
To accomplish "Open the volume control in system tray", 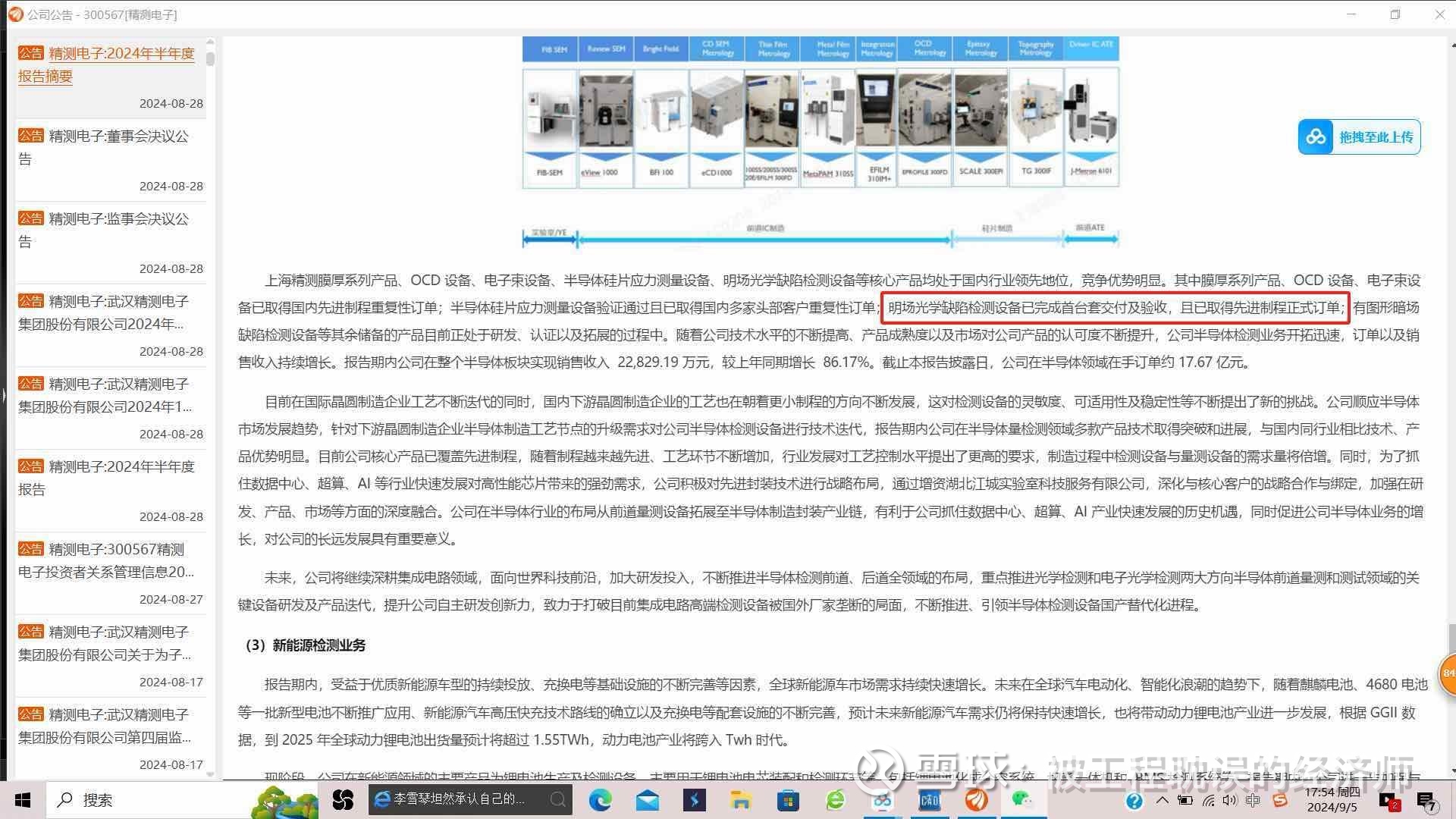I will coord(1229,800).
